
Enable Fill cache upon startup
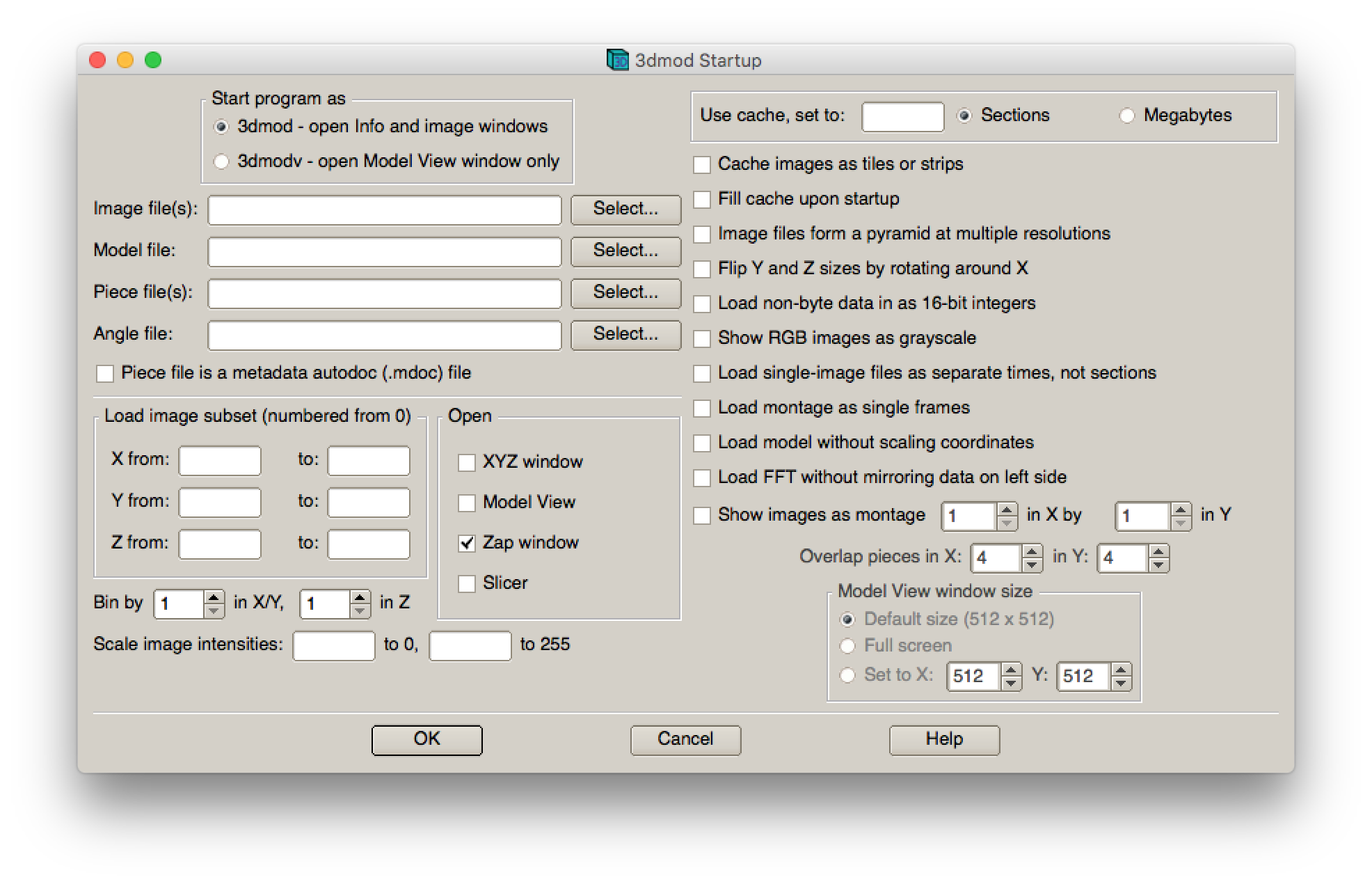pos(702,200)
